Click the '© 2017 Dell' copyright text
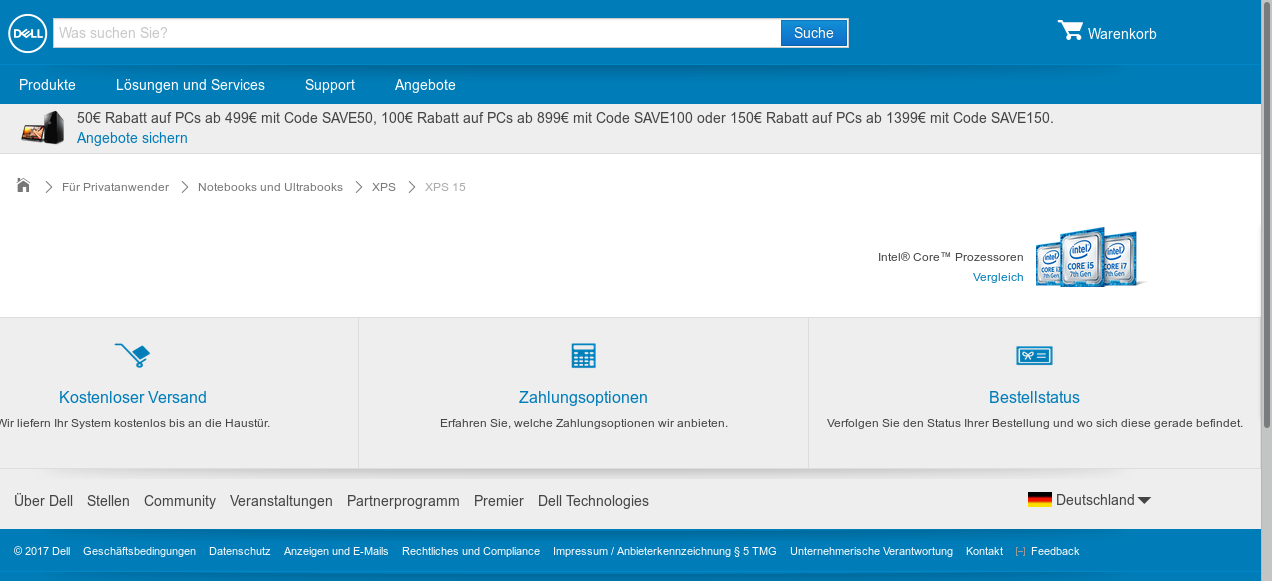This screenshot has height=581, width=1272. tap(42, 552)
